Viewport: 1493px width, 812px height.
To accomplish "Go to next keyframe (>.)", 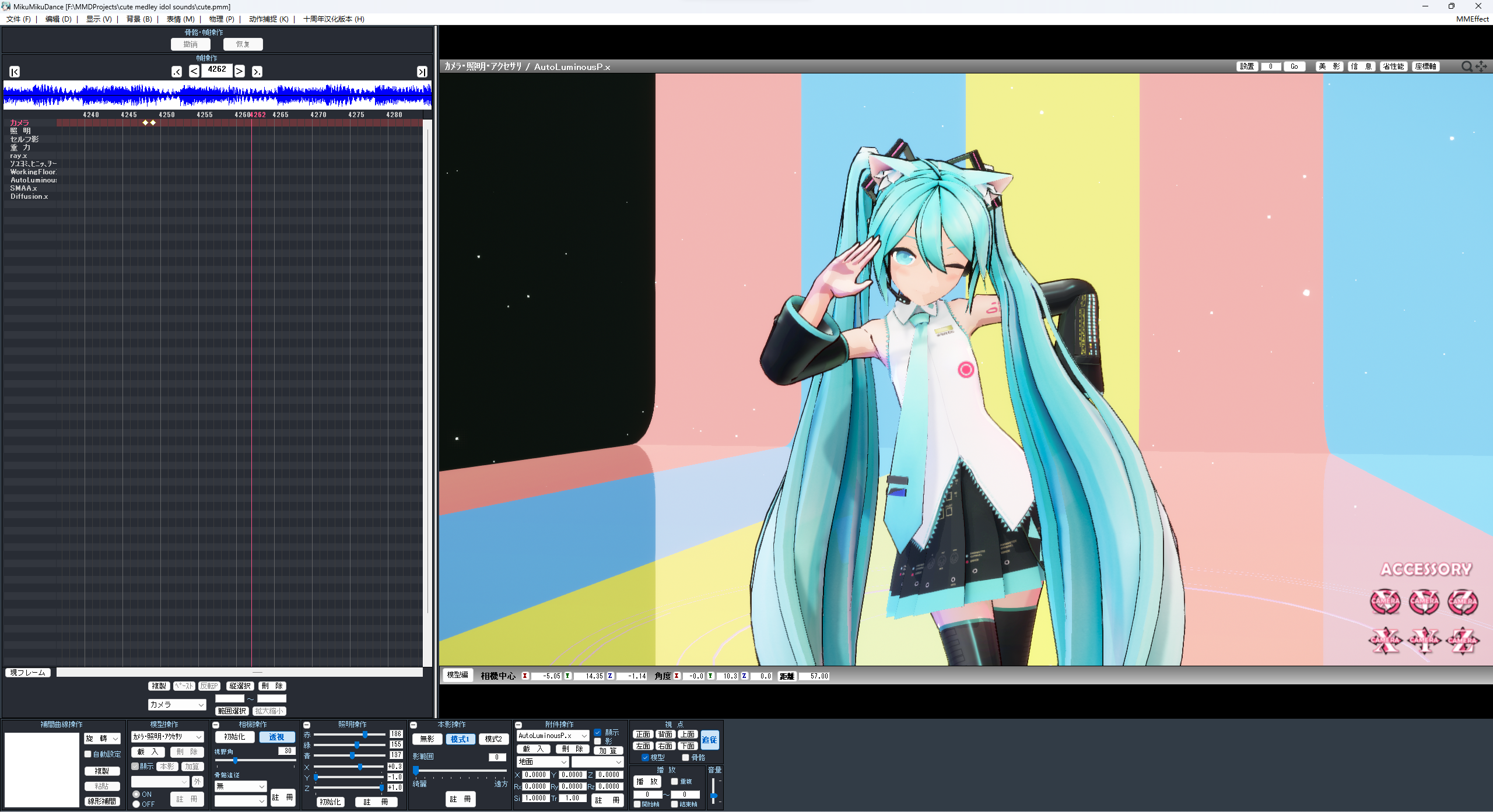I will (257, 72).
